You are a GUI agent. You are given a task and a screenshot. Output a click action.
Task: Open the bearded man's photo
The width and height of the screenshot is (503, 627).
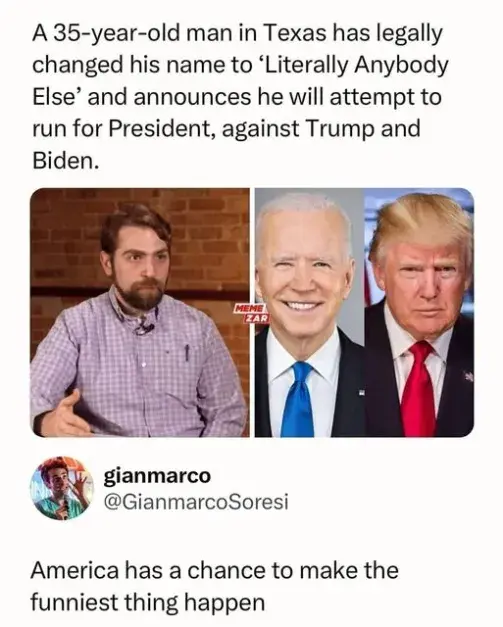coord(140,312)
